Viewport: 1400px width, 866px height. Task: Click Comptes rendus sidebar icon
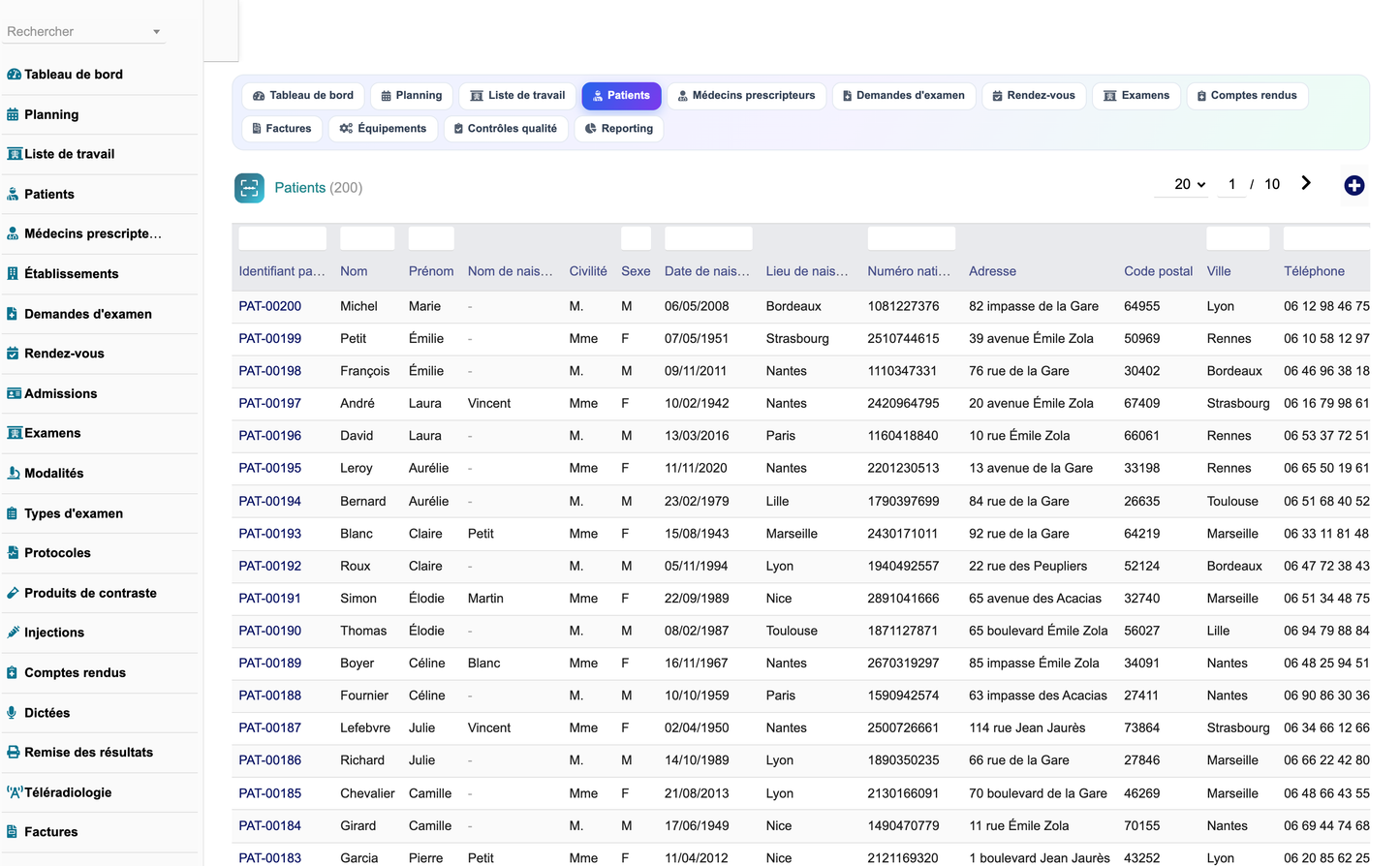point(13,673)
